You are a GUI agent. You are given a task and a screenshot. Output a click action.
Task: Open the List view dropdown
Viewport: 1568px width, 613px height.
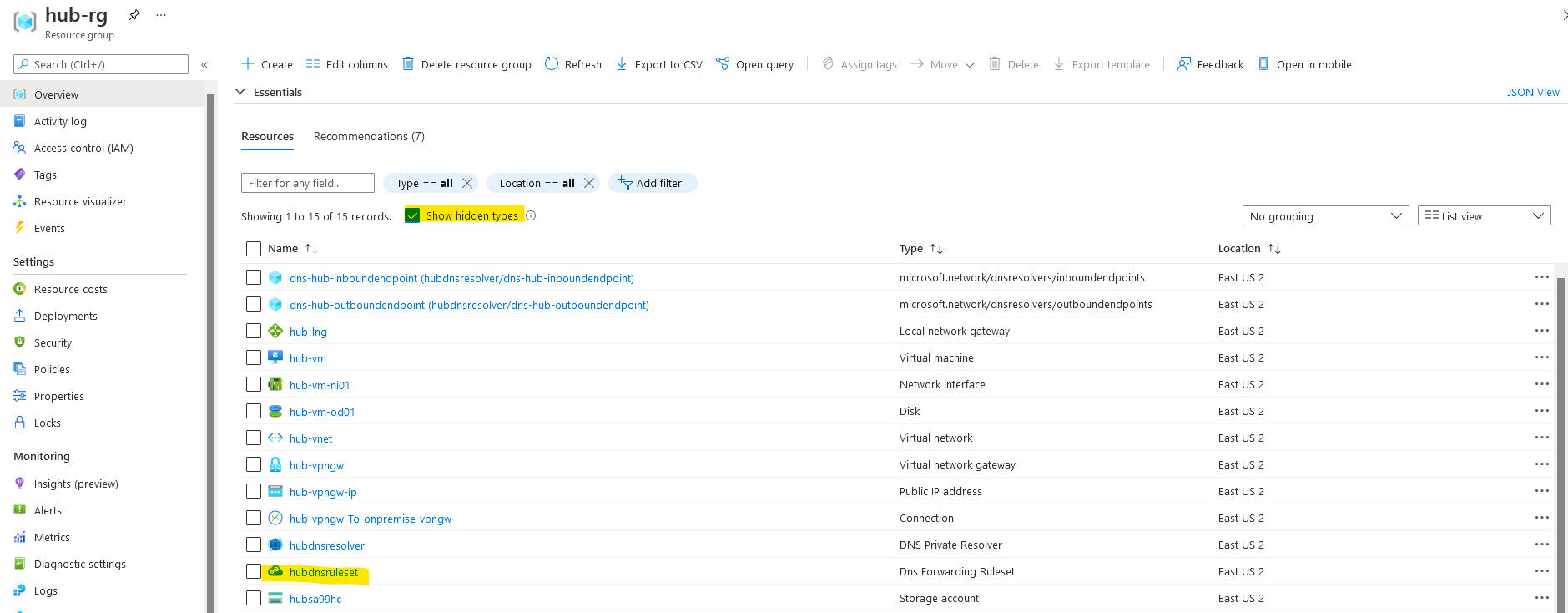coord(1484,215)
